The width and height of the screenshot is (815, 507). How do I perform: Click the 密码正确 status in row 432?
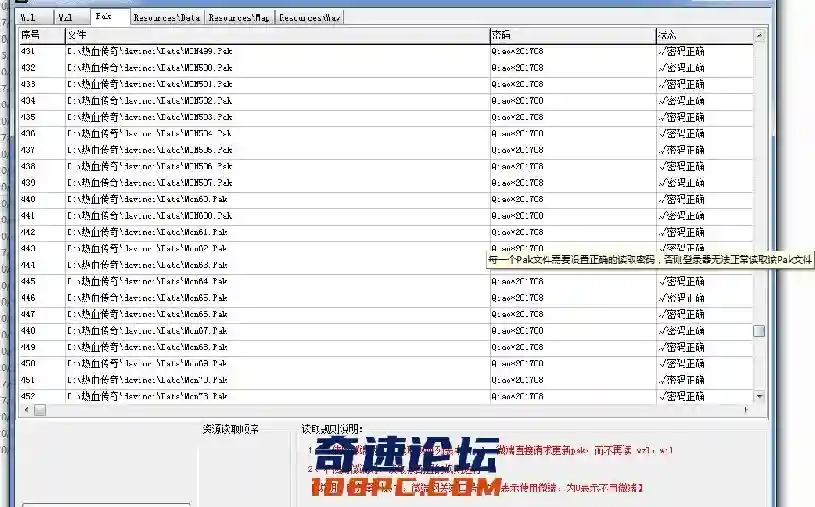(681, 68)
